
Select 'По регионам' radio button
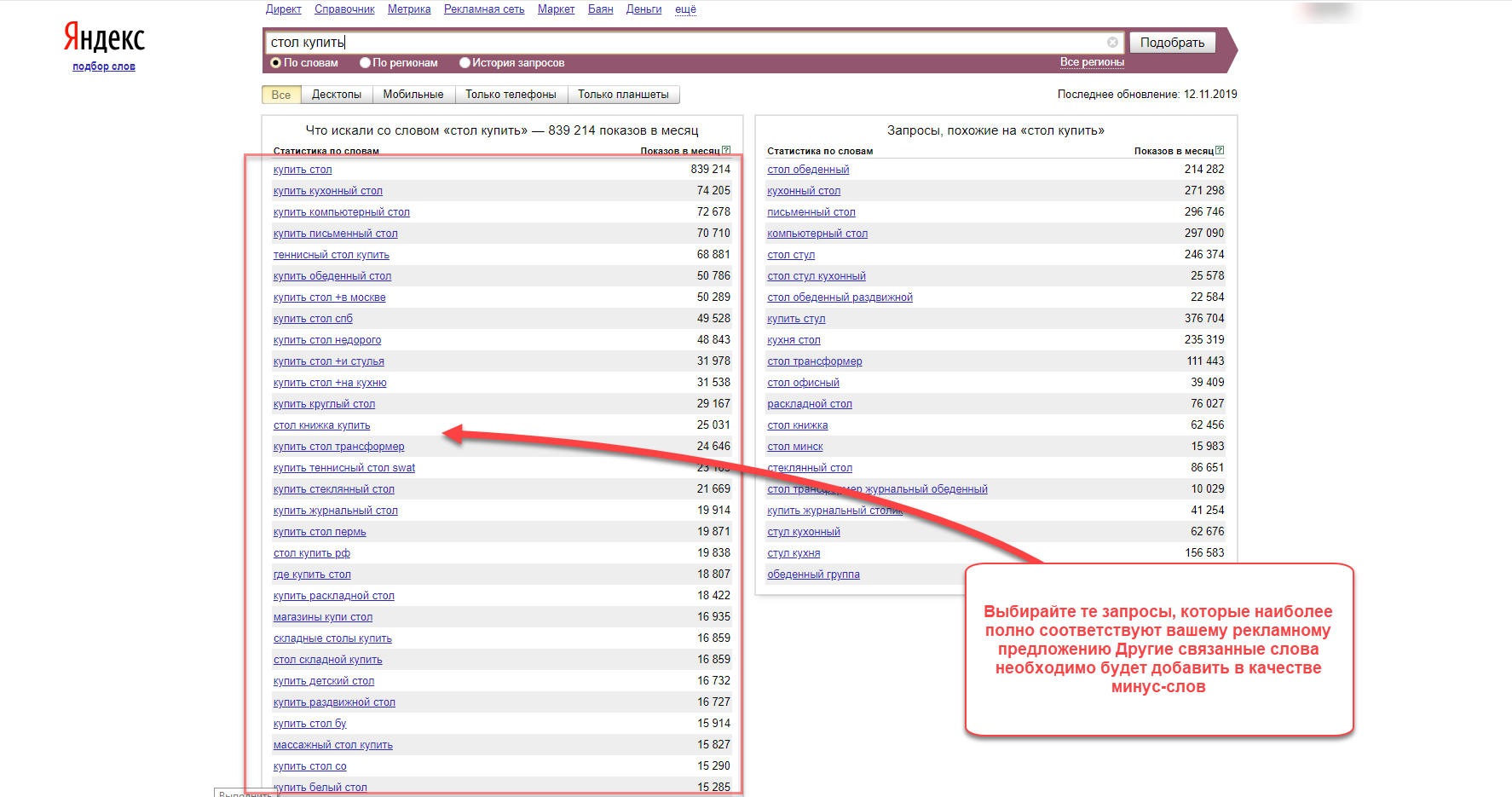click(365, 63)
